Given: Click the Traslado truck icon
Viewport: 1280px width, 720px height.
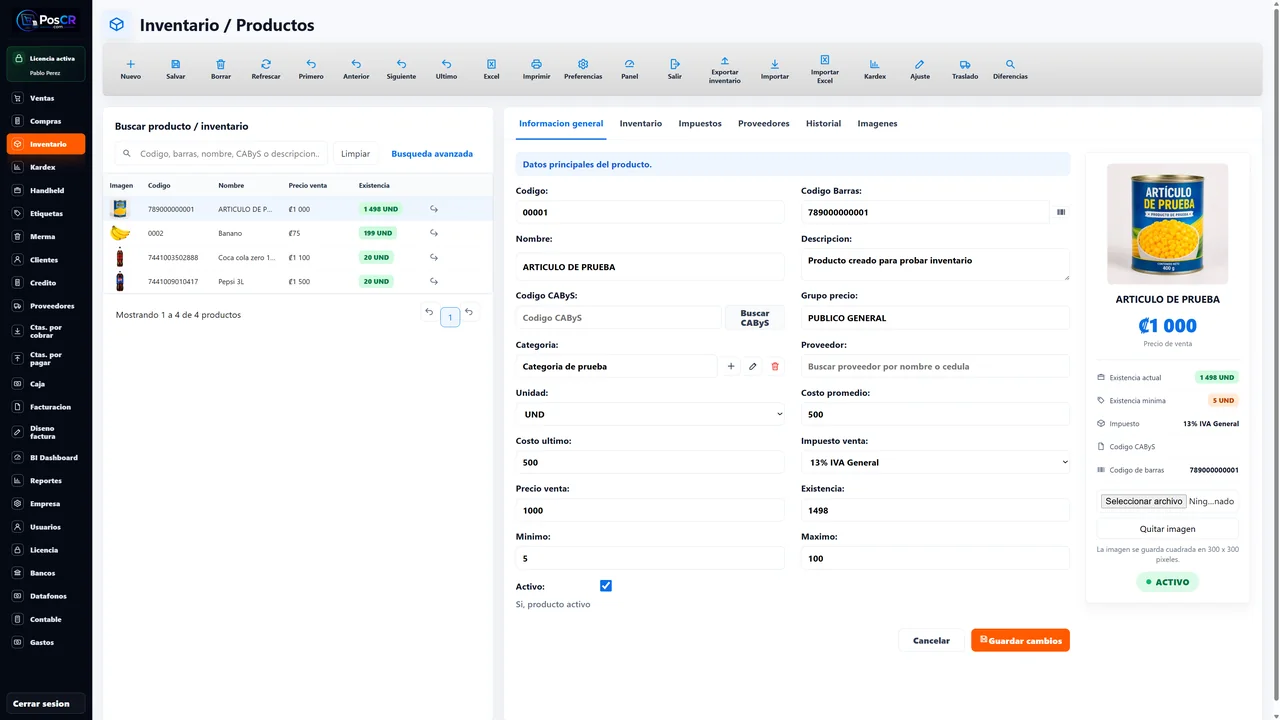Looking at the screenshot, I should (965, 64).
